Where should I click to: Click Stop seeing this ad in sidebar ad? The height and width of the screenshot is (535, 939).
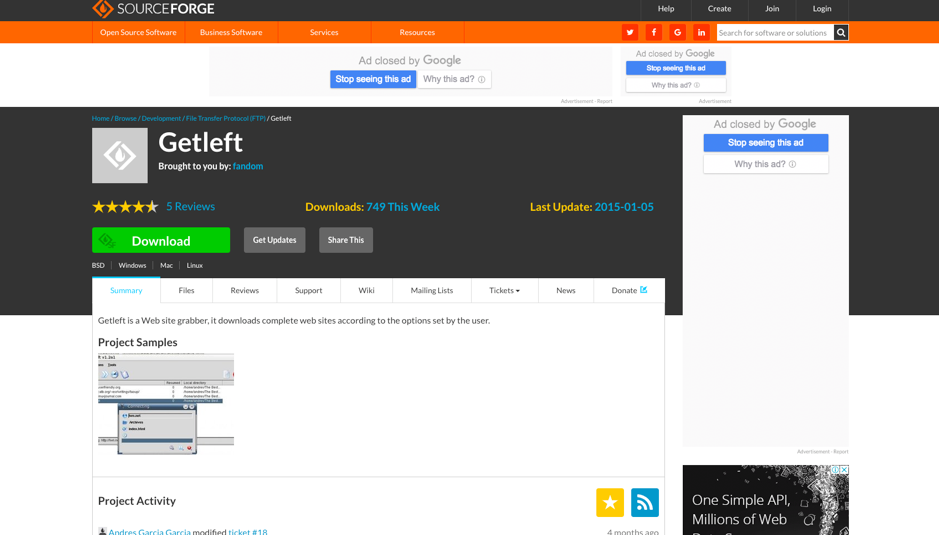click(x=765, y=143)
